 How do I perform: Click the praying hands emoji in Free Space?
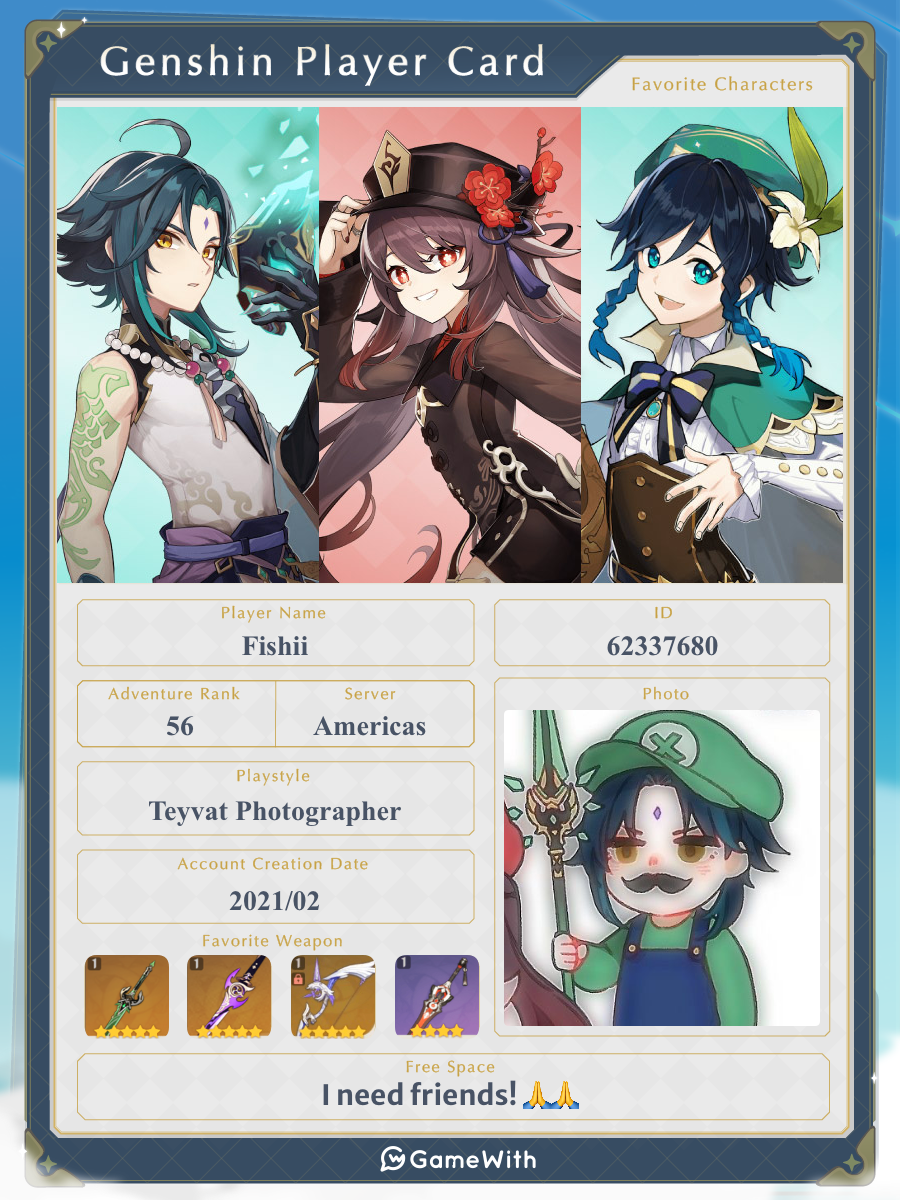[x=552, y=1096]
